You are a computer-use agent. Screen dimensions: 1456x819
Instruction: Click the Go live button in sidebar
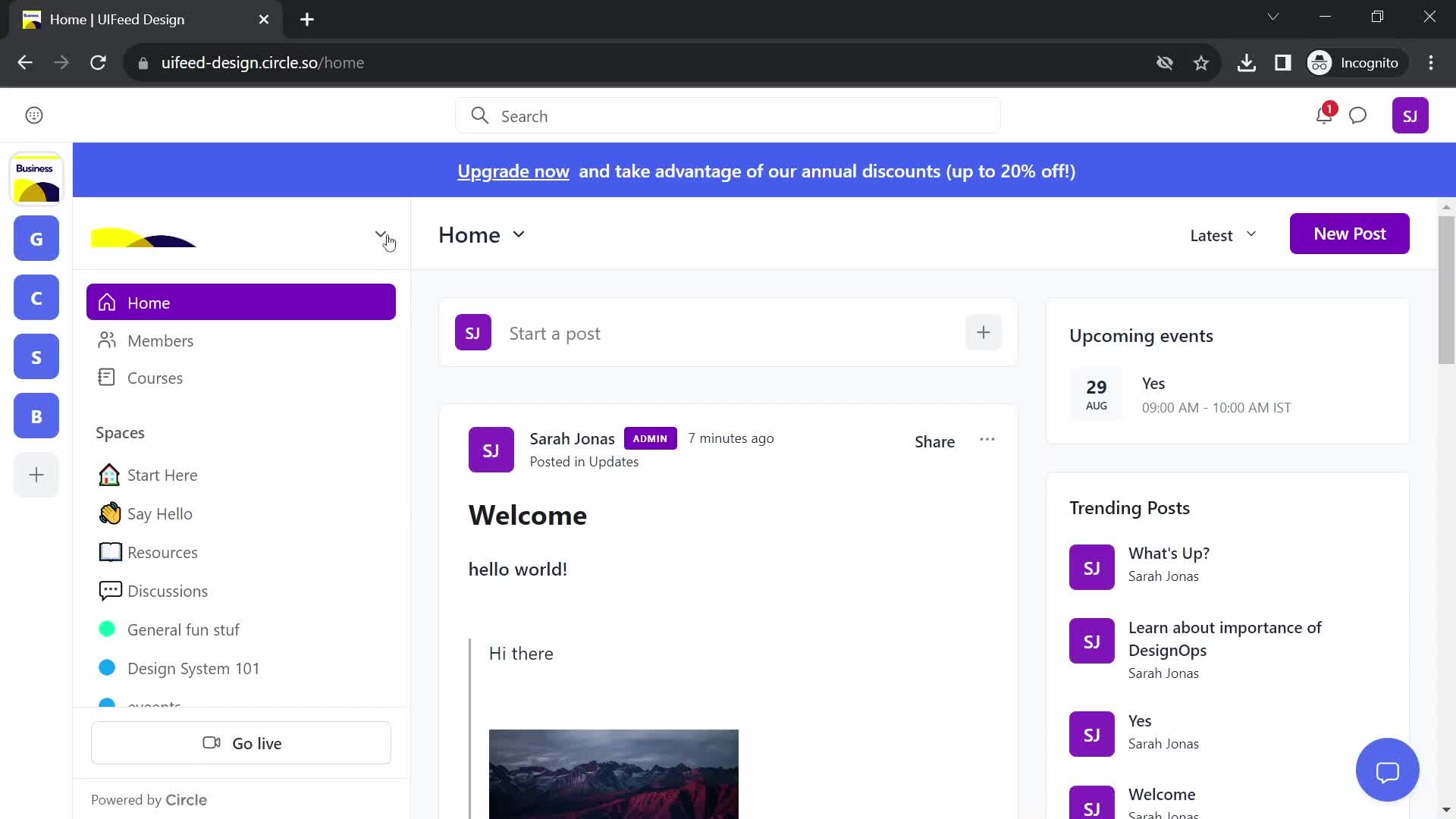pyautogui.click(x=241, y=743)
